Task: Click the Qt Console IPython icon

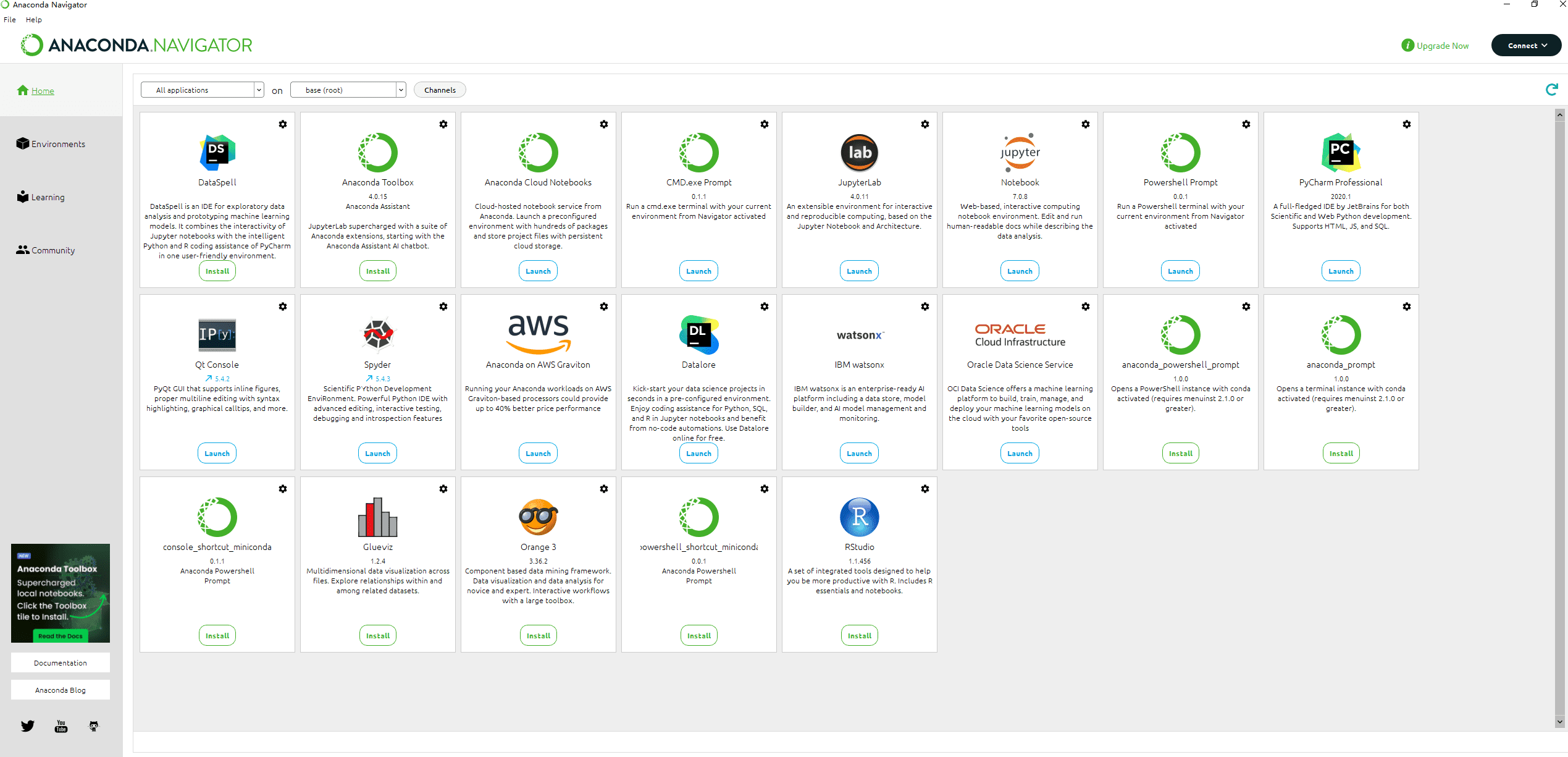Action: [217, 335]
